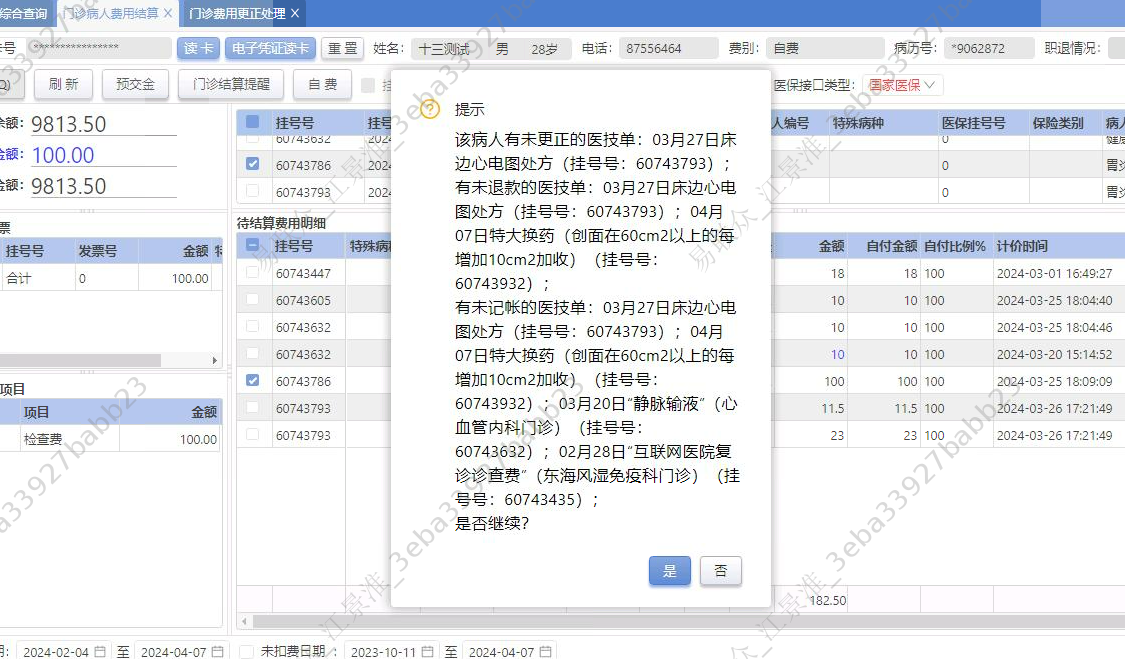The width and height of the screenshot is (1125, 659).
Task: Open calendar for 2024-04-07 following 2024-02-04
Action: (x=217, y=652)
